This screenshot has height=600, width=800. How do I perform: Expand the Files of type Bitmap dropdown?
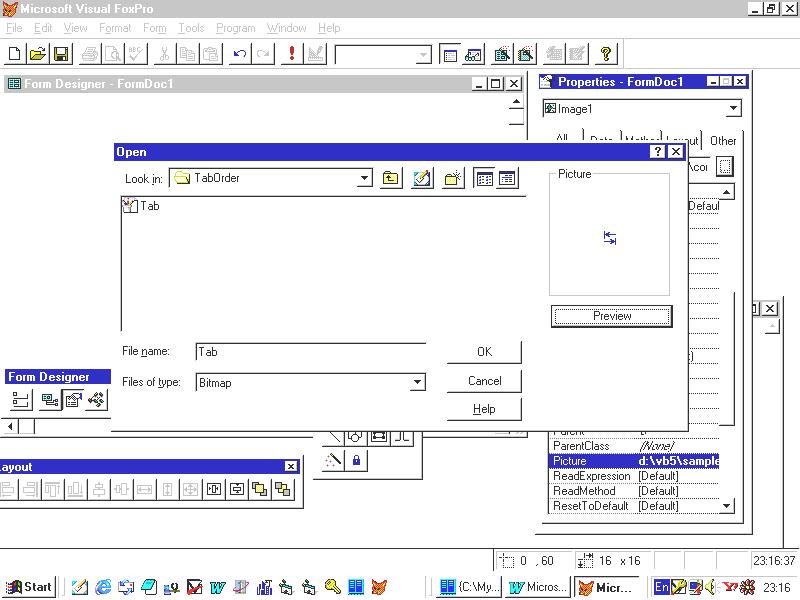(417, 382)
